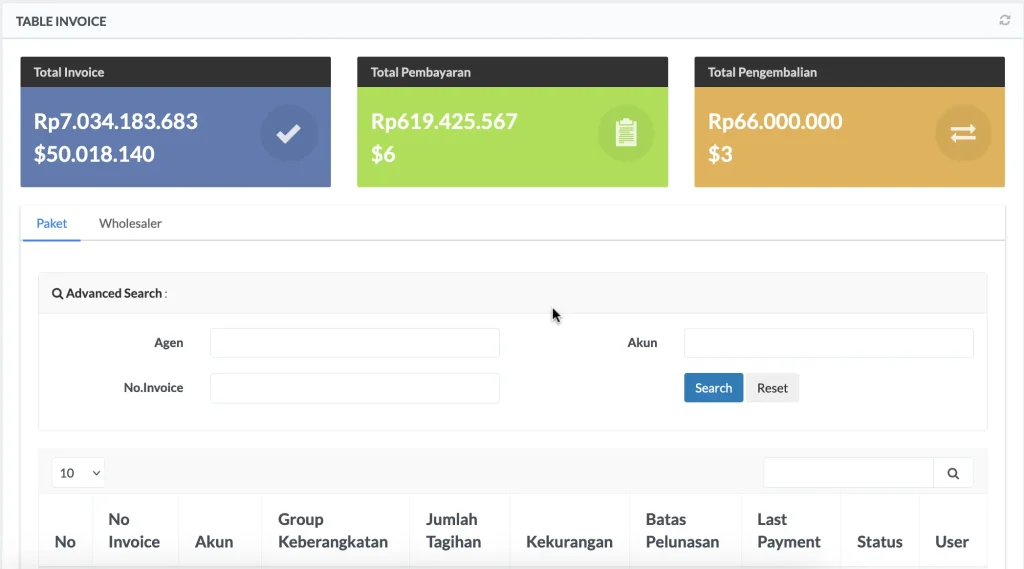1024x569 pixels.
Task: Click the checkmark icon on Total Invoice card
Action: point(289,134)
